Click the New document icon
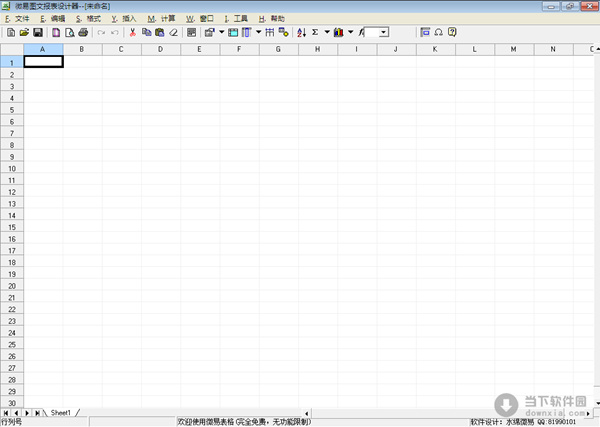Screen dimensions: 600x427 (x=10, y=32)
